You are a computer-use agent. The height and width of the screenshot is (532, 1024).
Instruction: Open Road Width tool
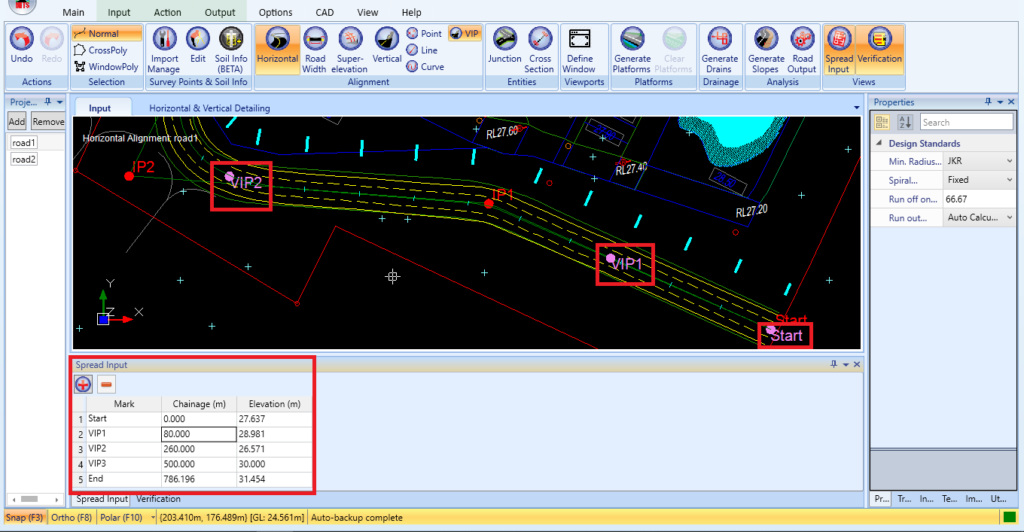pyautogui.click(x=315, y=50)
